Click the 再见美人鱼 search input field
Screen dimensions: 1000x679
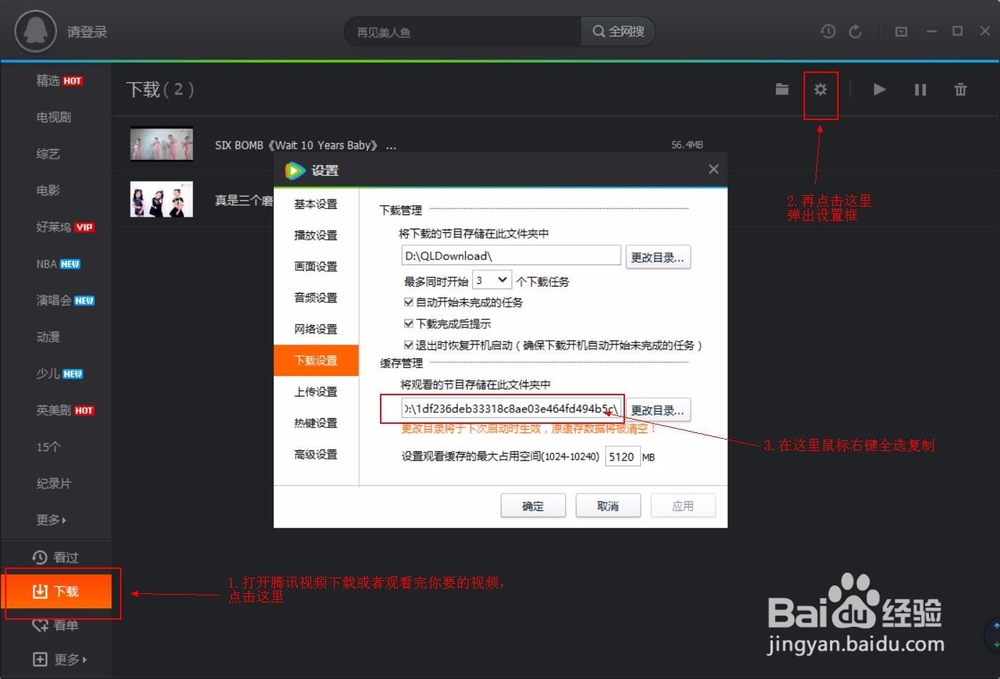point(460,31)
